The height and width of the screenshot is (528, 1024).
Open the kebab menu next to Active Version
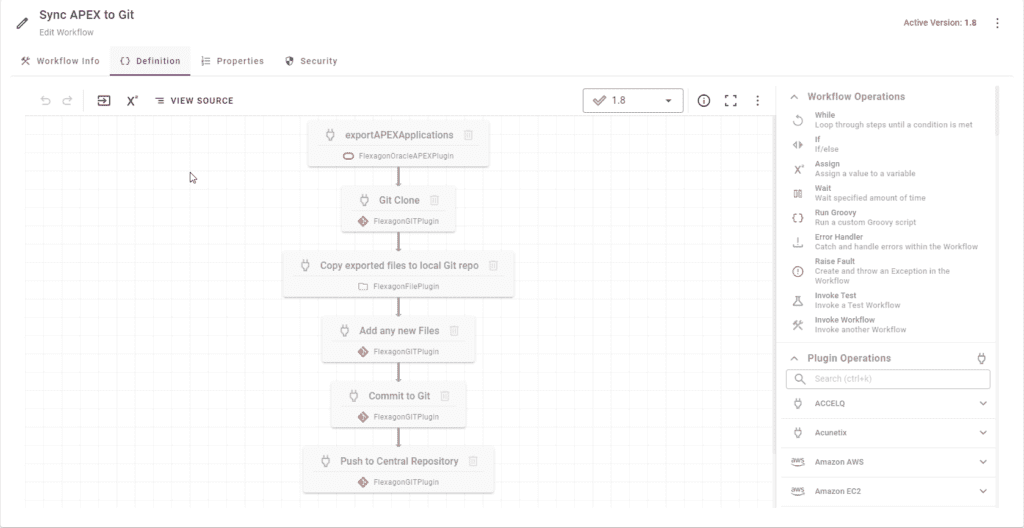(x=997, y=23)
